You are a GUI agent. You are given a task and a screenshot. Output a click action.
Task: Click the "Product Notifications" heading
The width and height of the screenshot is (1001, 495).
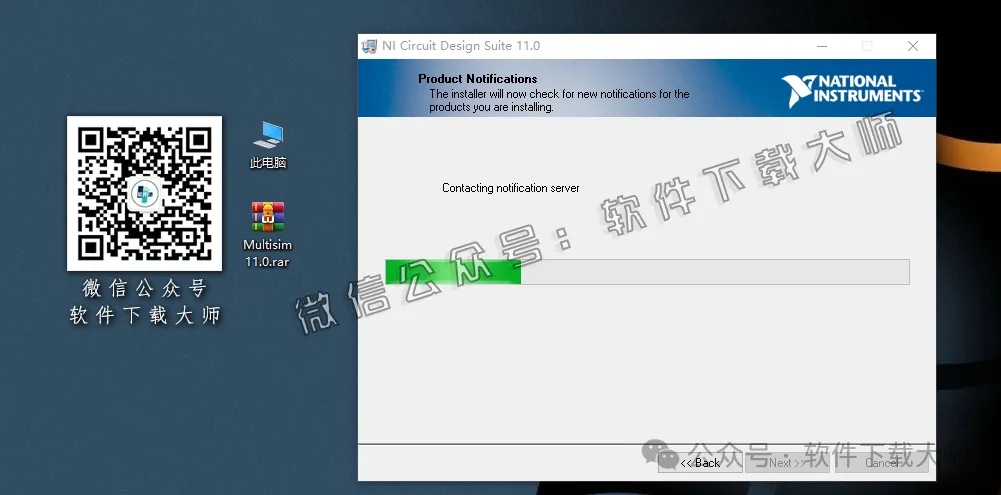(x=478, y=79)
